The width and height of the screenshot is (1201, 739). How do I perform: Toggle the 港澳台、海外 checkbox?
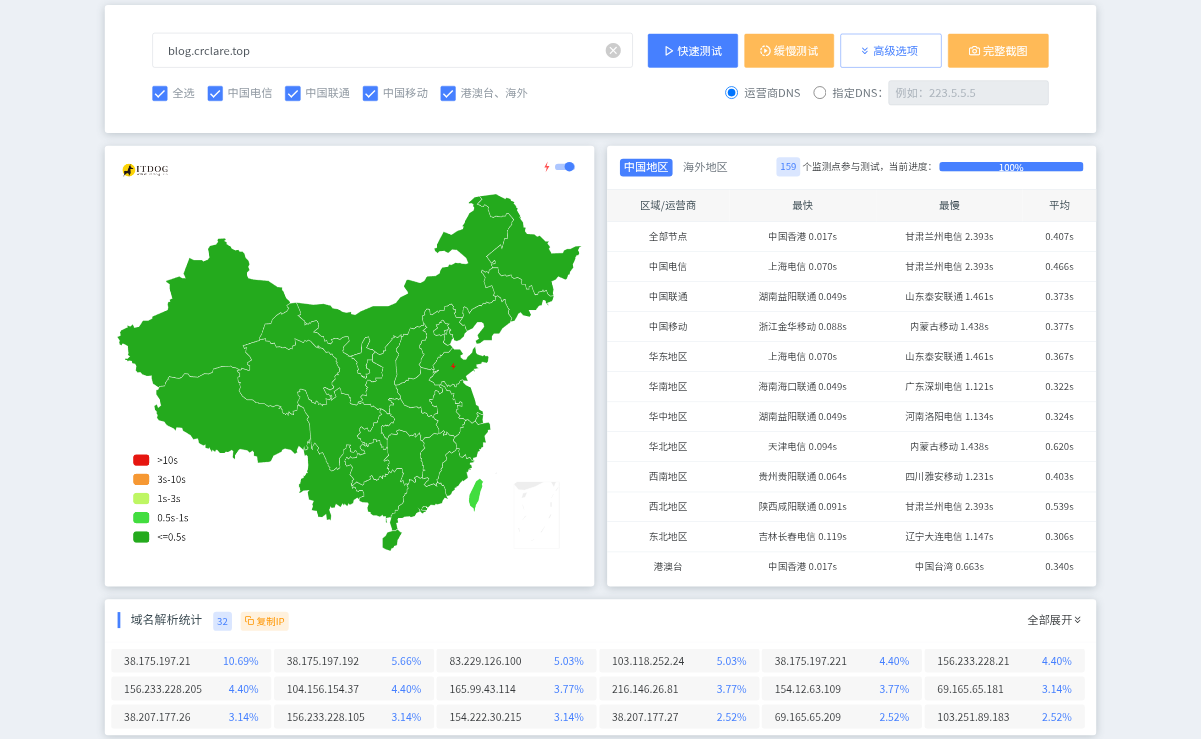448,93
